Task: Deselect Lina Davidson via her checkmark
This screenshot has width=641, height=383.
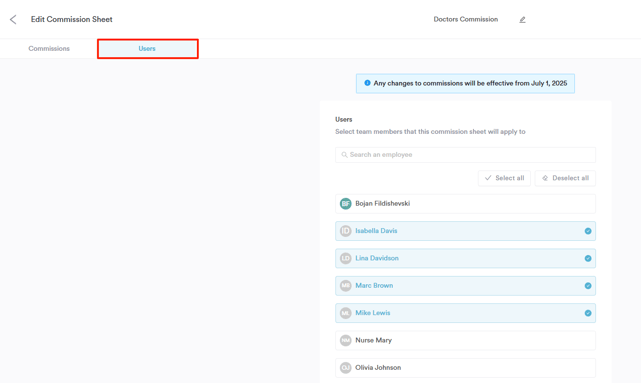Action: coord(588,258)
